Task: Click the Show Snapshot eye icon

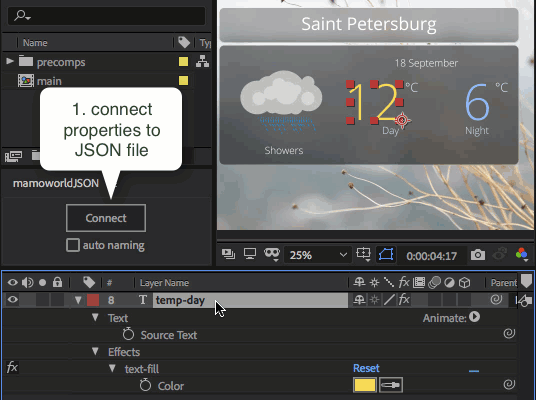Action: 500,254
